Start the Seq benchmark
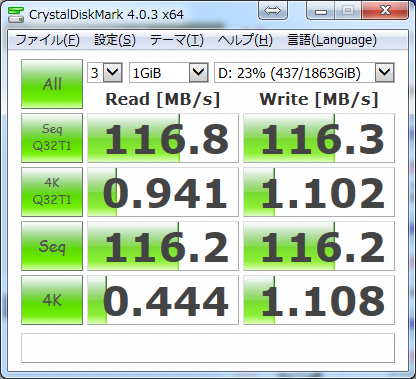Screen dimensions: 416x379 coord(52,246)
